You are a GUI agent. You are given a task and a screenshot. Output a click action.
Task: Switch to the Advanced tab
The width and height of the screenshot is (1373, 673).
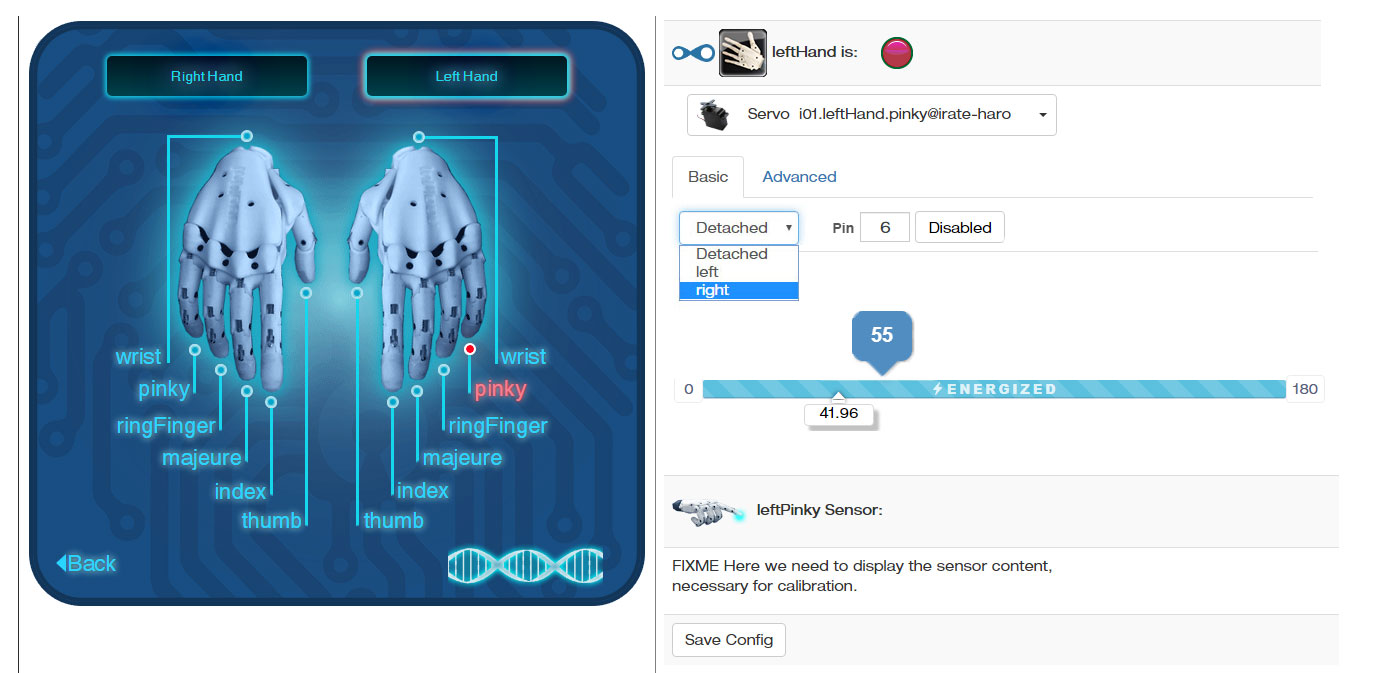tap(799, 177)
